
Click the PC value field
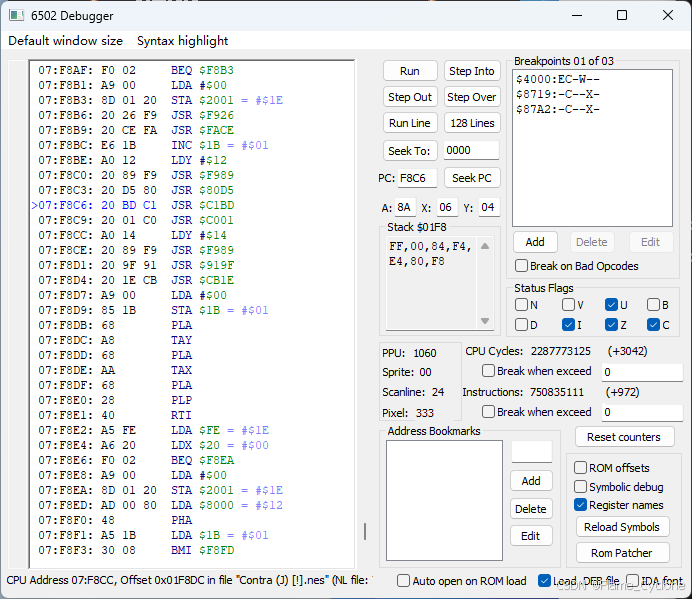click(417, 178)
